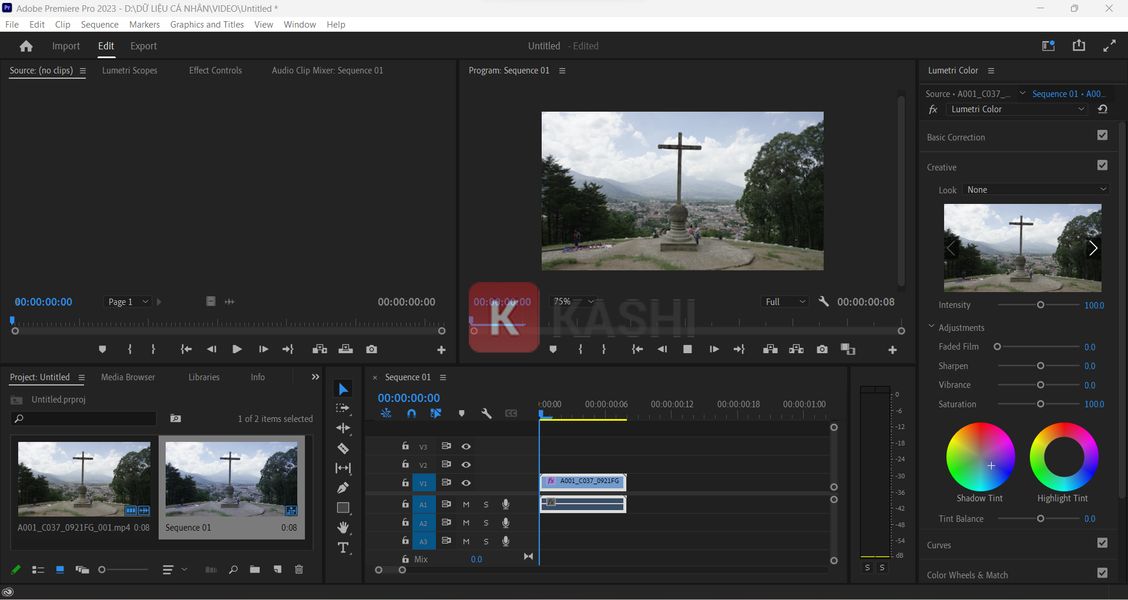Click the Export Frame camera icon in Program monitor
Image resolution: width=1128 pixels, height=600 pixels.
[822, 349]
